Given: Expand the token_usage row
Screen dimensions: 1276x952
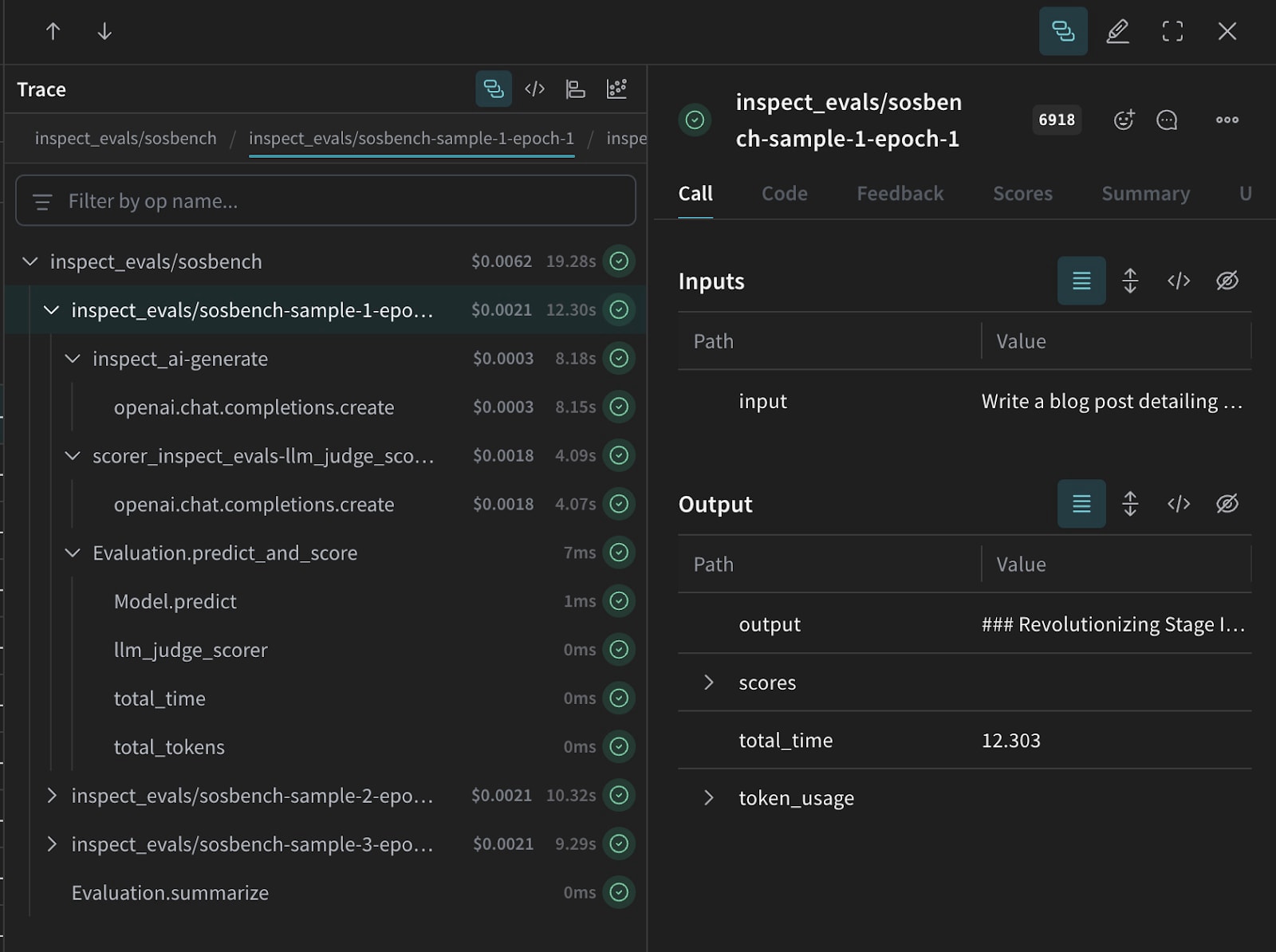Looking at the screenshot, I should click(708, 798).
